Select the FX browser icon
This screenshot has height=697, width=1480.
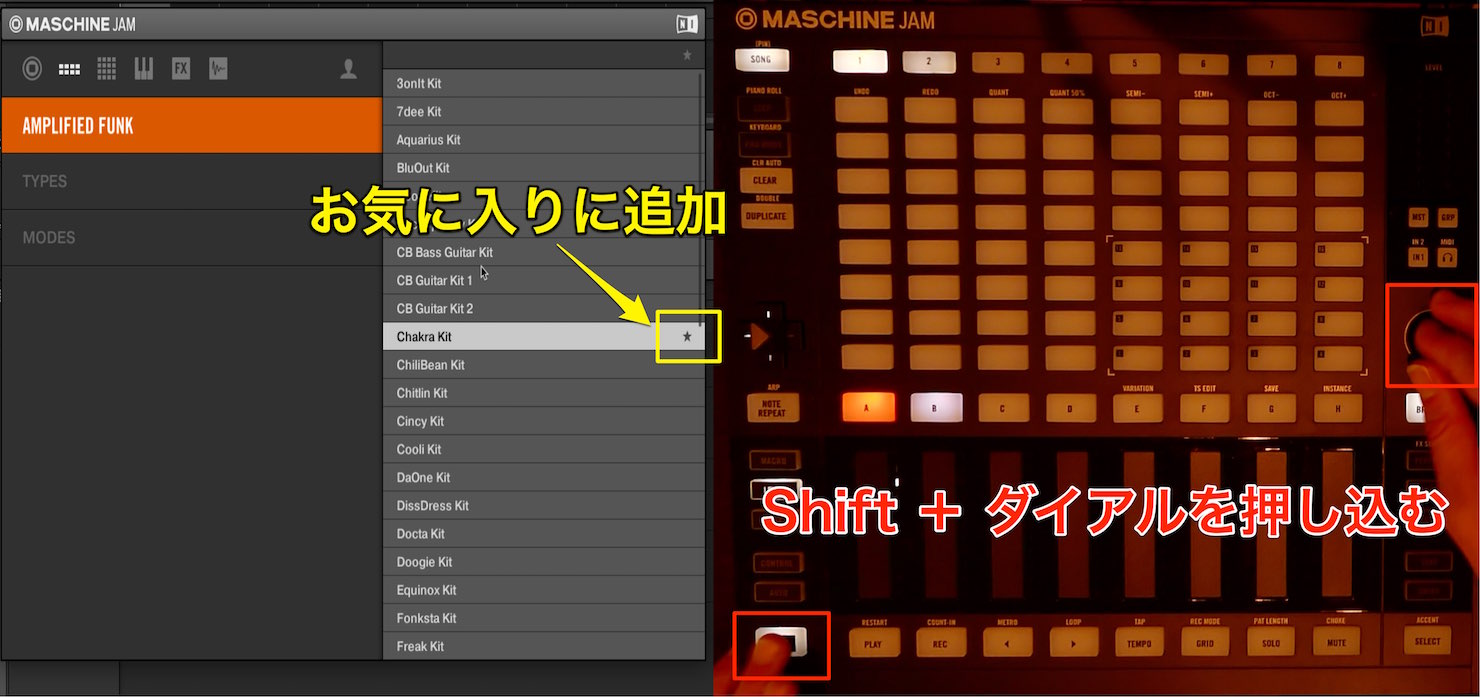coord(181,69)
